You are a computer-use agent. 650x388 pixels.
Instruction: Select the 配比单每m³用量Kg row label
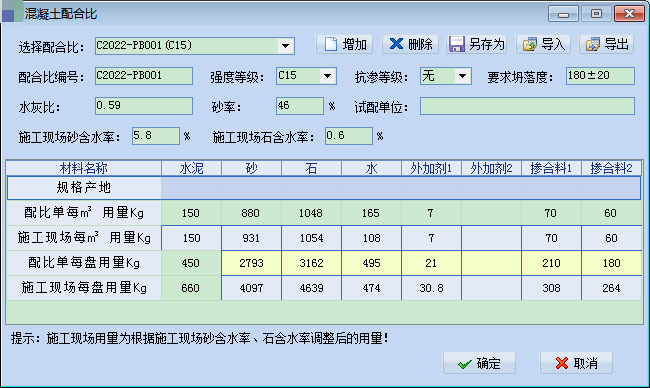(84, 213)
